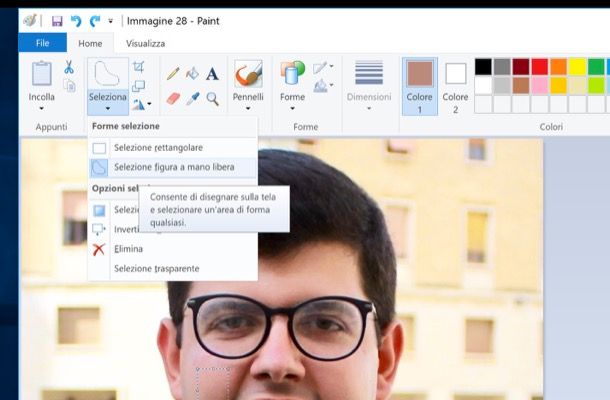Pick the dark red color swatch
Viewport: 610px width, 400px height.
point(521,67)
